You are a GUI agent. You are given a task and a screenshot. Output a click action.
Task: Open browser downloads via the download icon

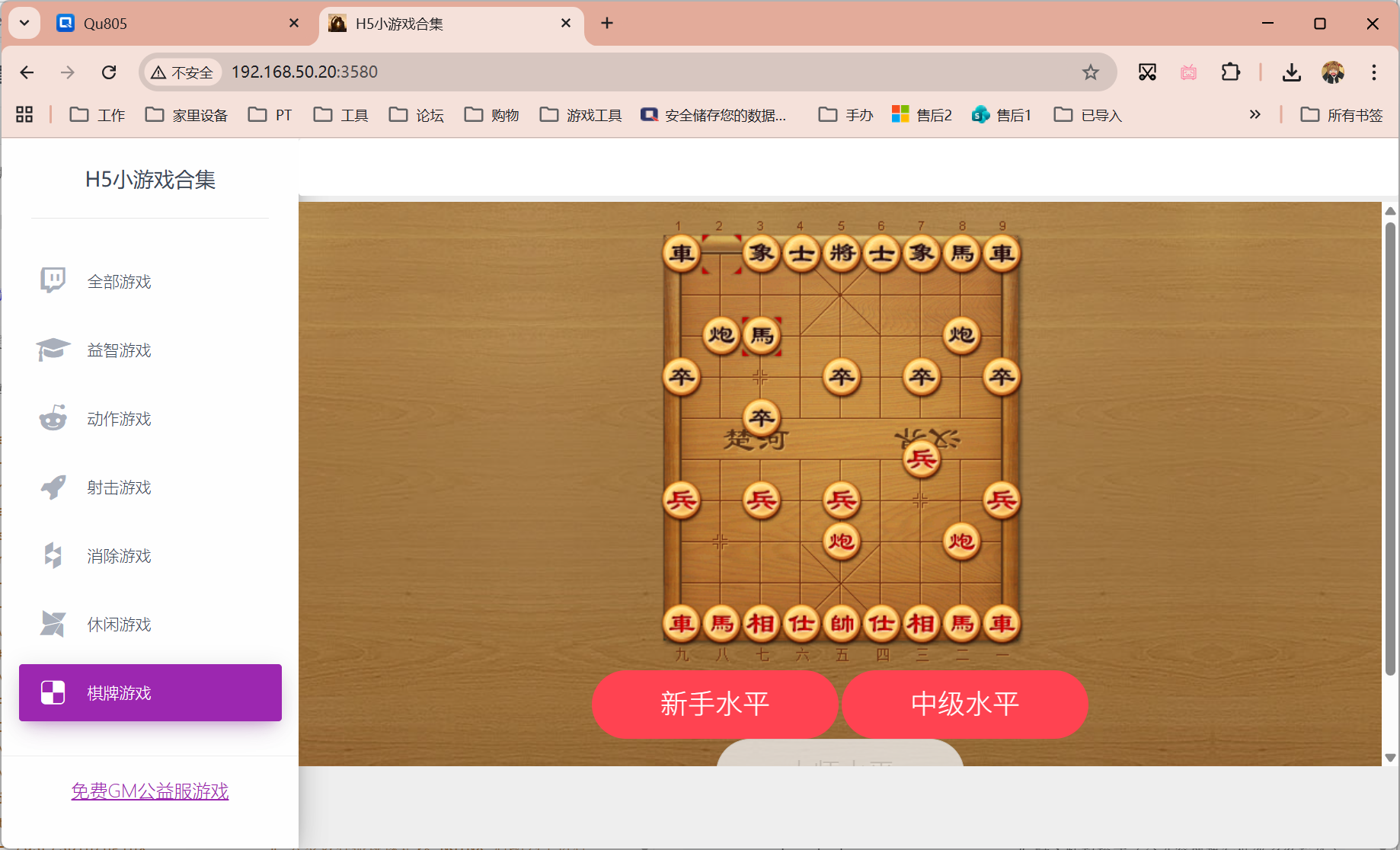click(1291, 72)
